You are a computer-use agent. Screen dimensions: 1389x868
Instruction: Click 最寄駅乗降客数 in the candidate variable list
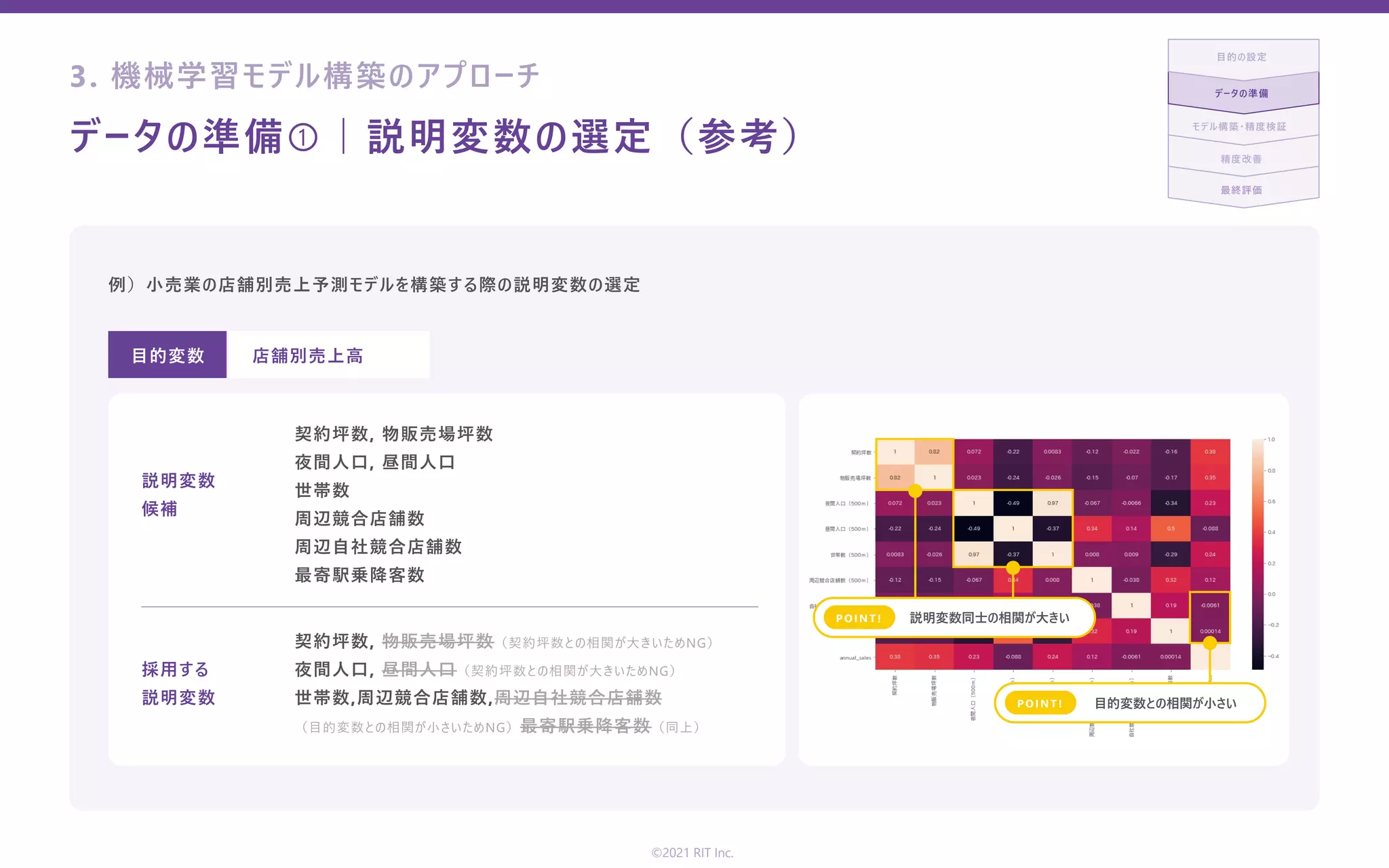point(360,575)
